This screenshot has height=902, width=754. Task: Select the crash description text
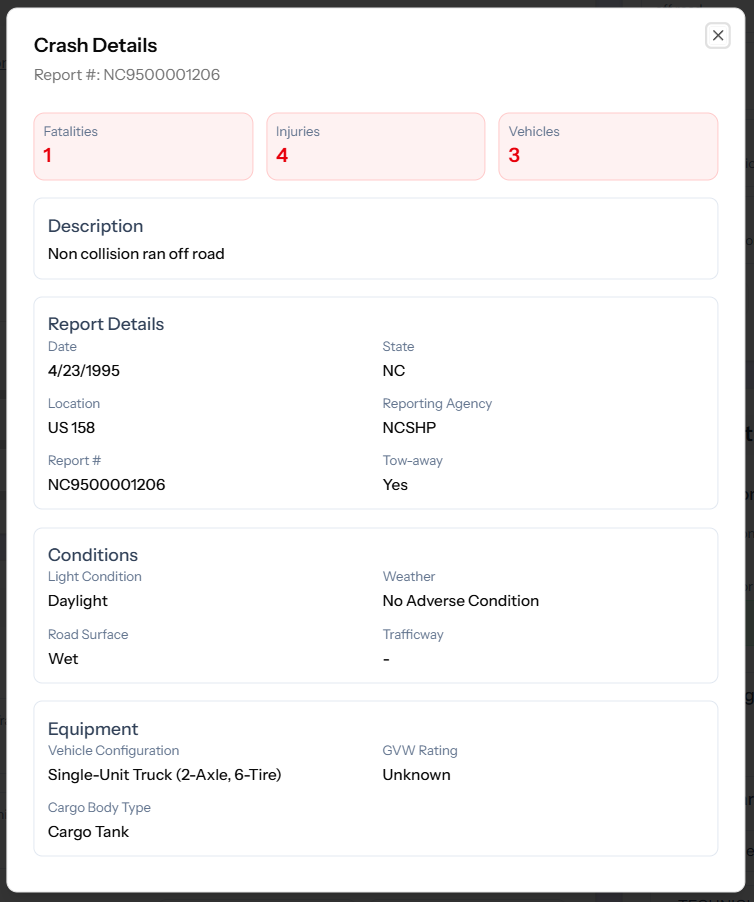click(136, 254)
